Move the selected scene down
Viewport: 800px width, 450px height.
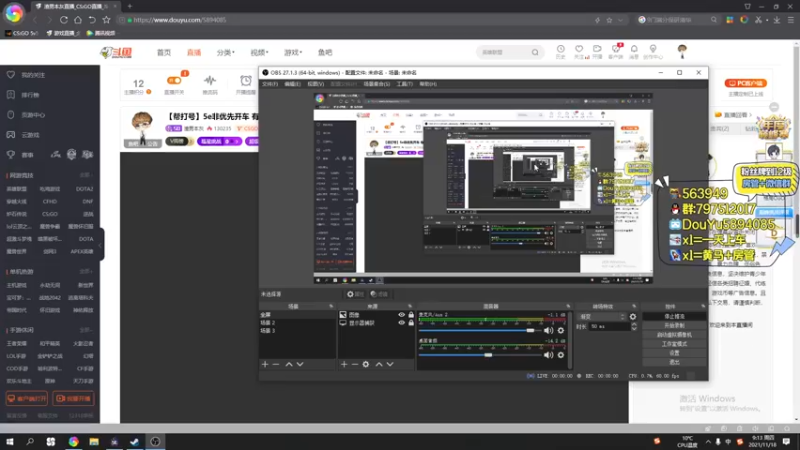point(300,364)
